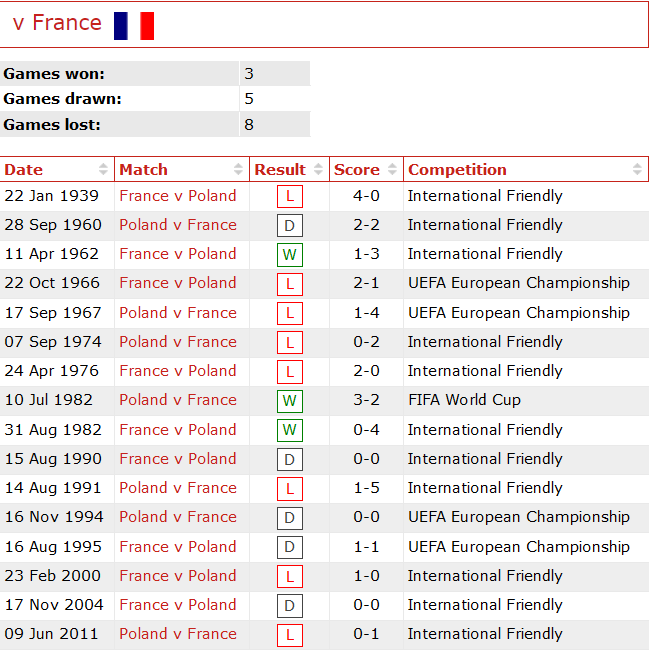Viewport: 649px width, 651px height.
Task: Click L result badge for 09 Jun 2011
Action: pos(290,635)
